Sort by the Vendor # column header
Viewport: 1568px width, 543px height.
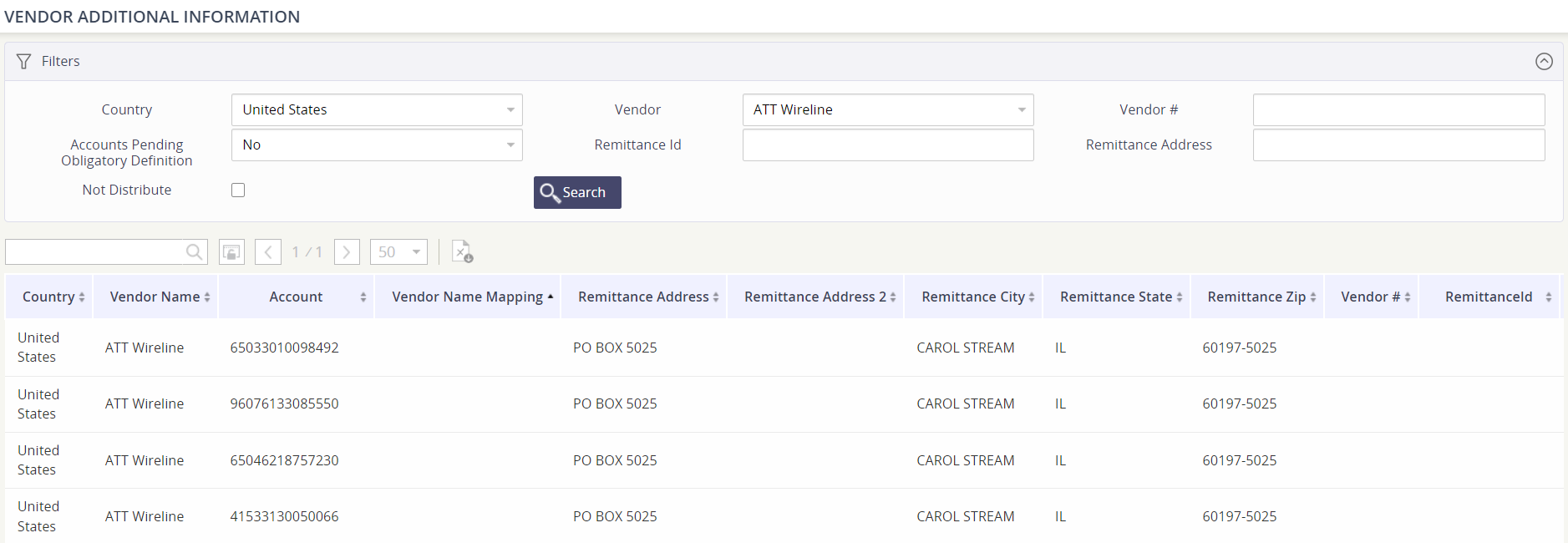(1371, 297)
